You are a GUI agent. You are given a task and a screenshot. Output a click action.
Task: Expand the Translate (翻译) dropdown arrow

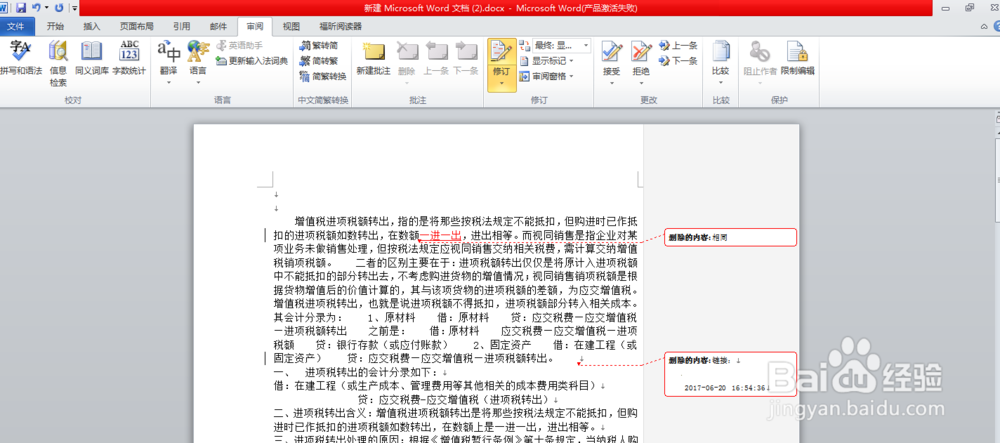pos(169,82)
